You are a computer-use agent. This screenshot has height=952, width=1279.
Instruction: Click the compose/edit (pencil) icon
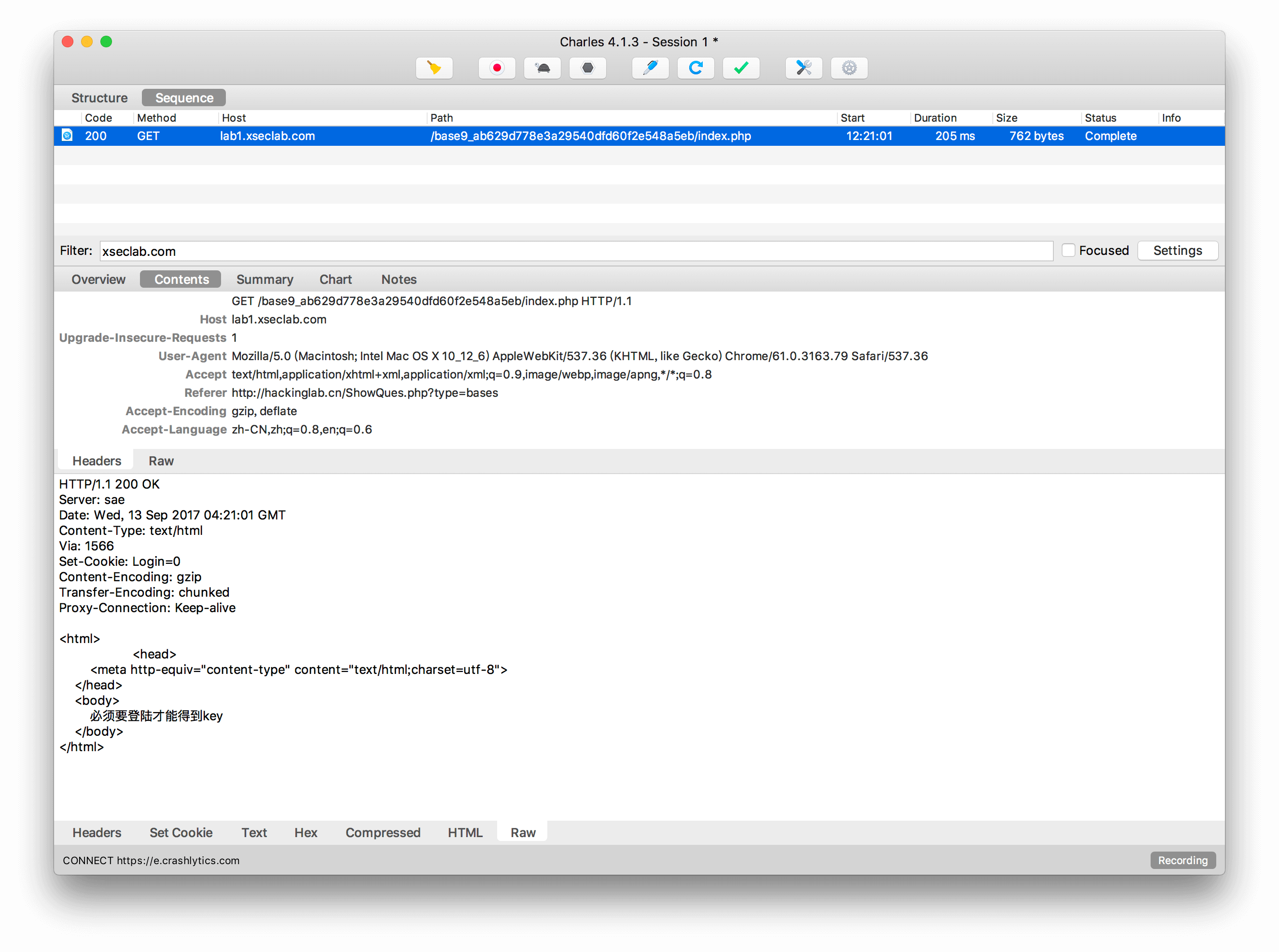[x=649, y=68]
